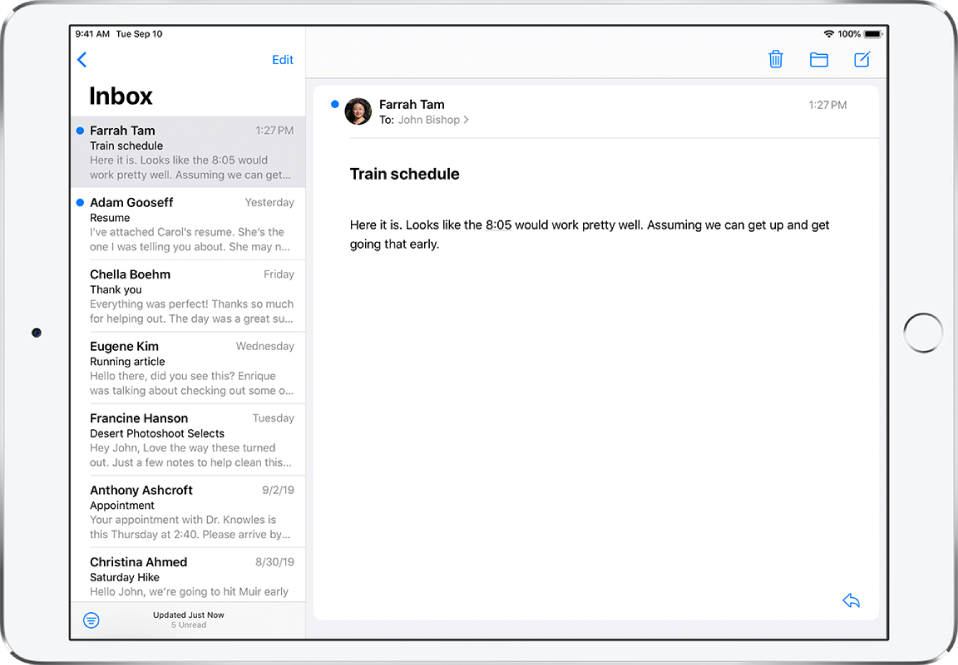This screenshot has height=665, width=958.
Task: Tap unread dot in open message header
Action: [335, 104]
